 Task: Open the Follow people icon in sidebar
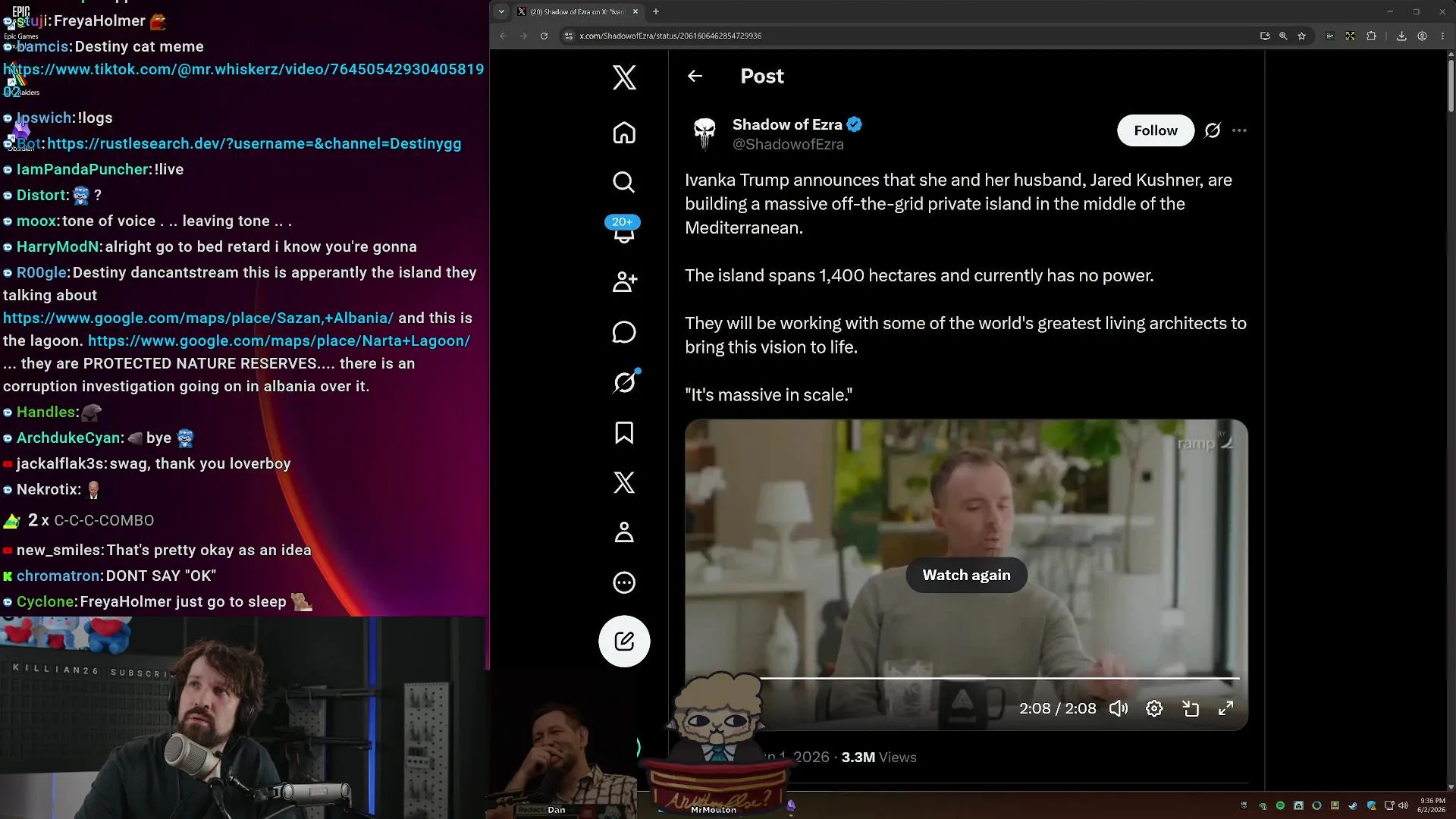(624, 282)
